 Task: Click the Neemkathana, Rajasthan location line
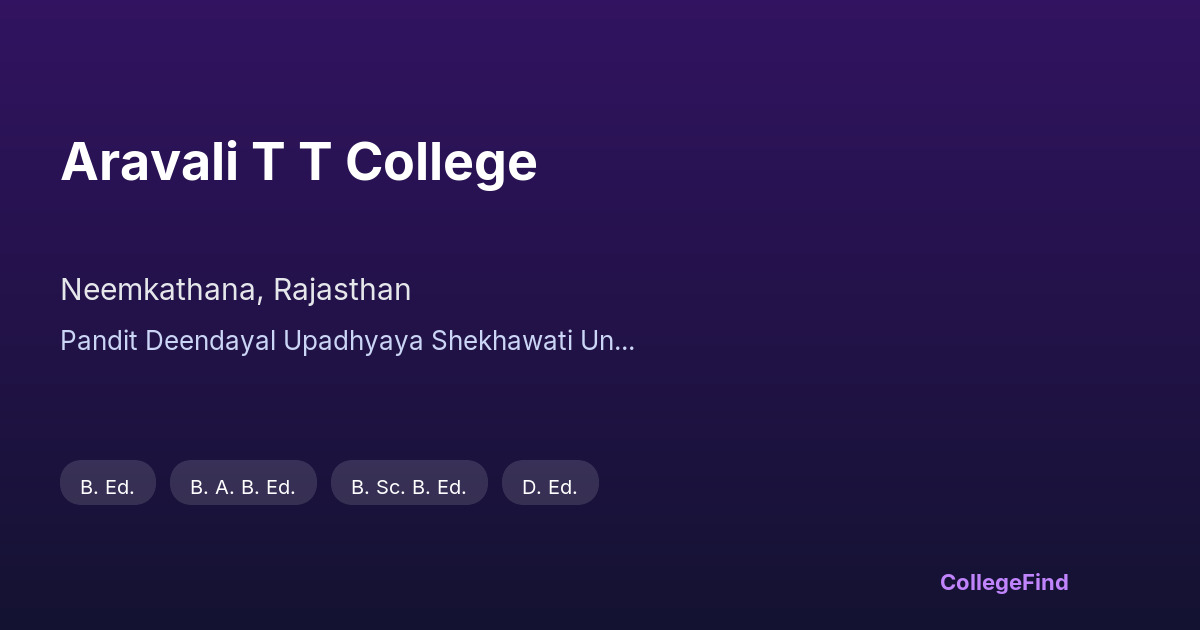(235, 290)
